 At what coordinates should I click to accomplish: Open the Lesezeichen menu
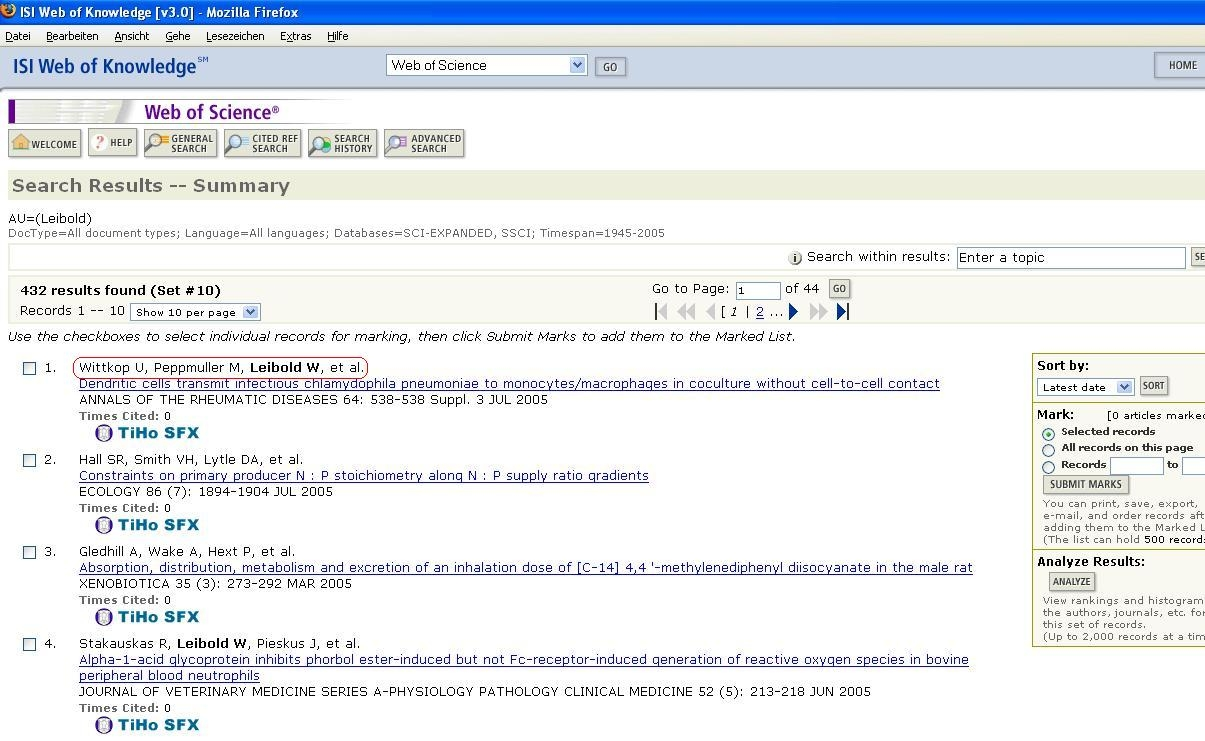[235, 36]
